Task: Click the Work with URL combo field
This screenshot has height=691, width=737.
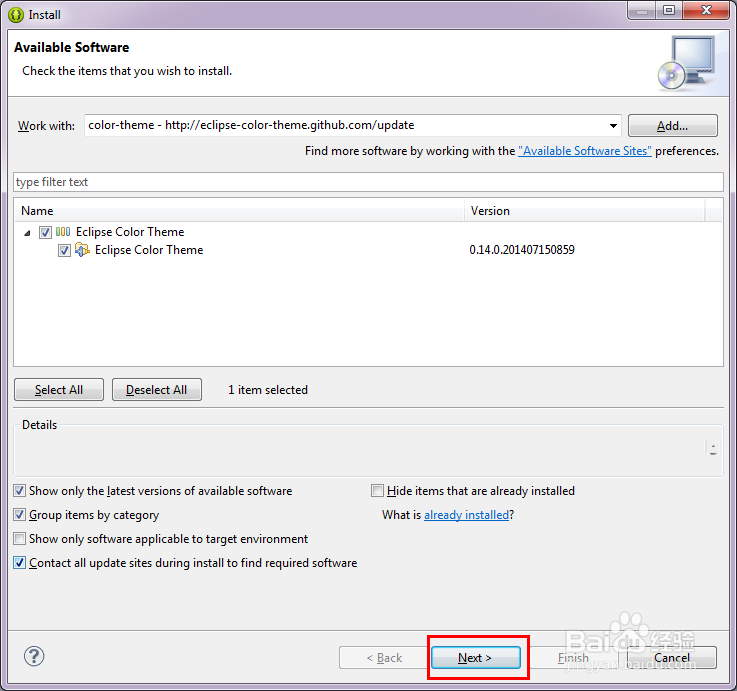Action: [x=353, y=126]
